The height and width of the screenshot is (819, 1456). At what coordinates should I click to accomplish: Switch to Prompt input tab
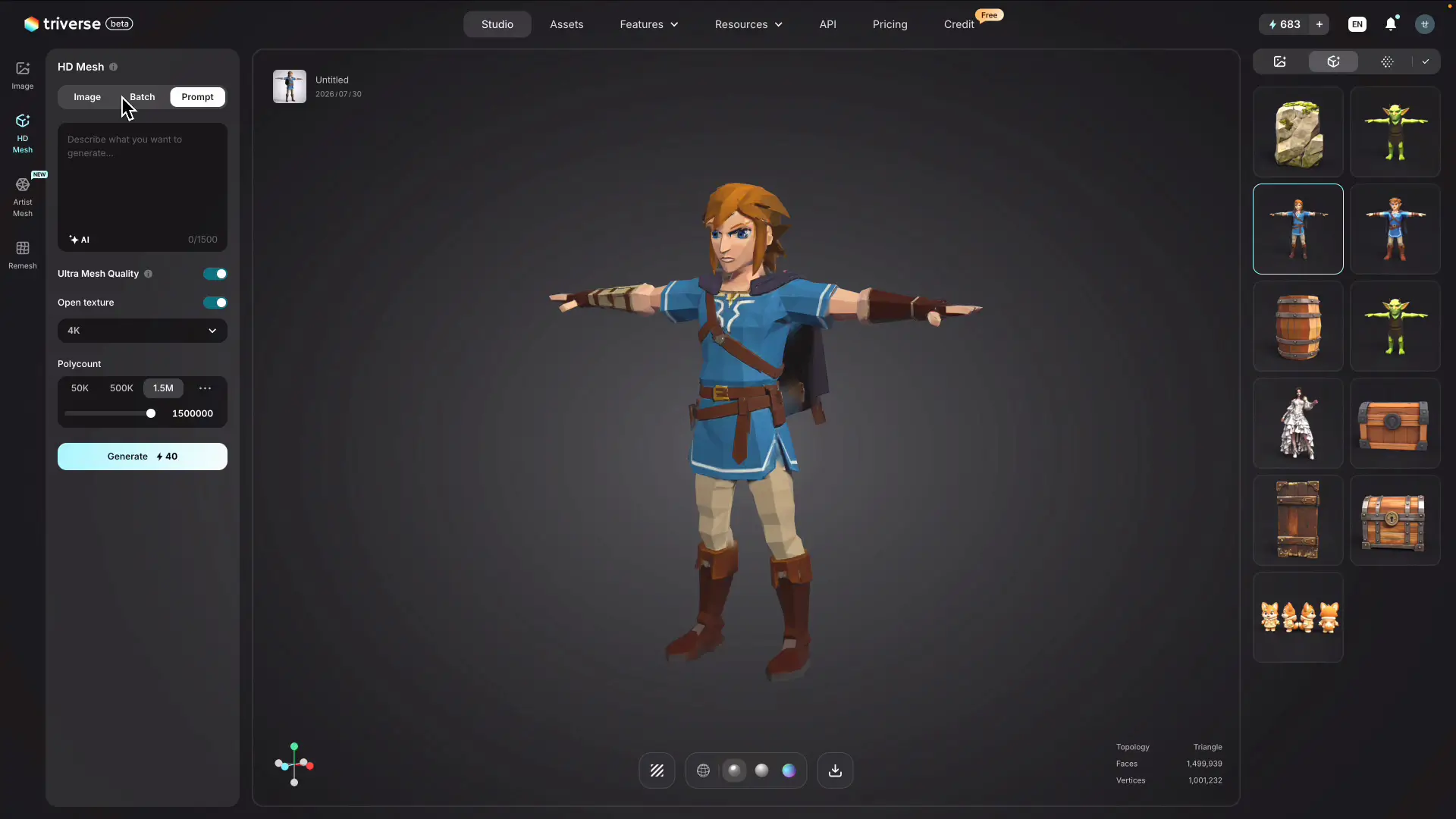click(x=197, y=97)
